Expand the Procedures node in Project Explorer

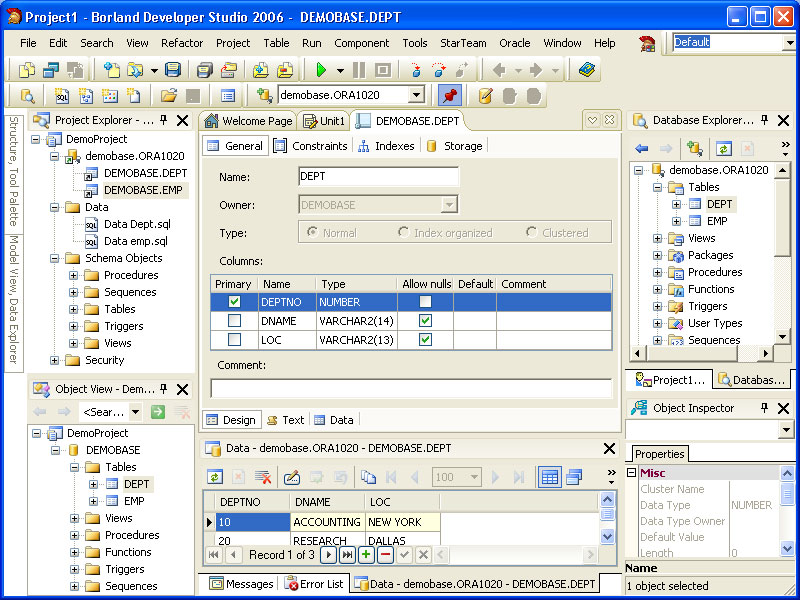coord(74,275)
